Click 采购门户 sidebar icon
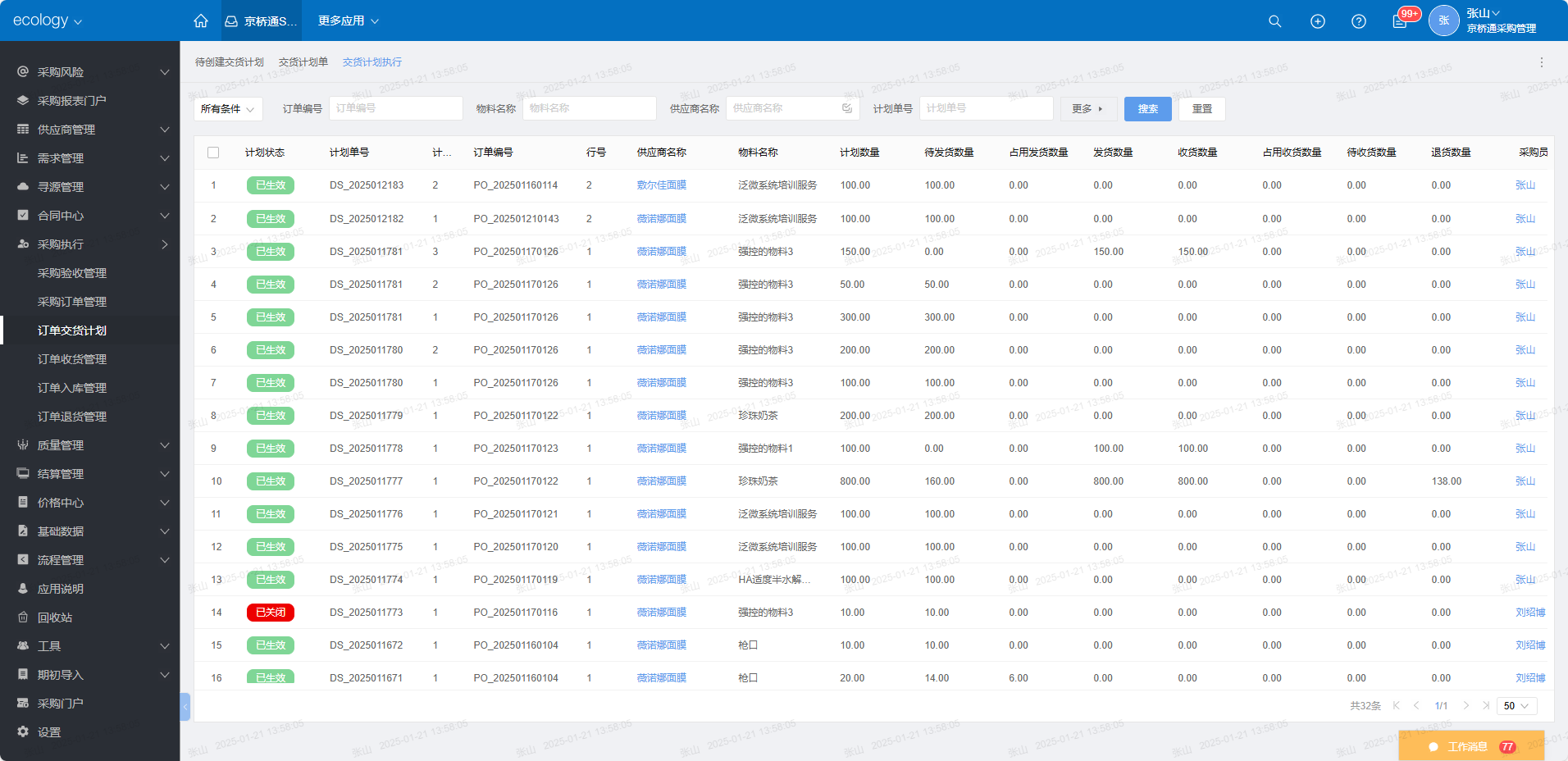The image size is (1568, 761). [23, 704]
